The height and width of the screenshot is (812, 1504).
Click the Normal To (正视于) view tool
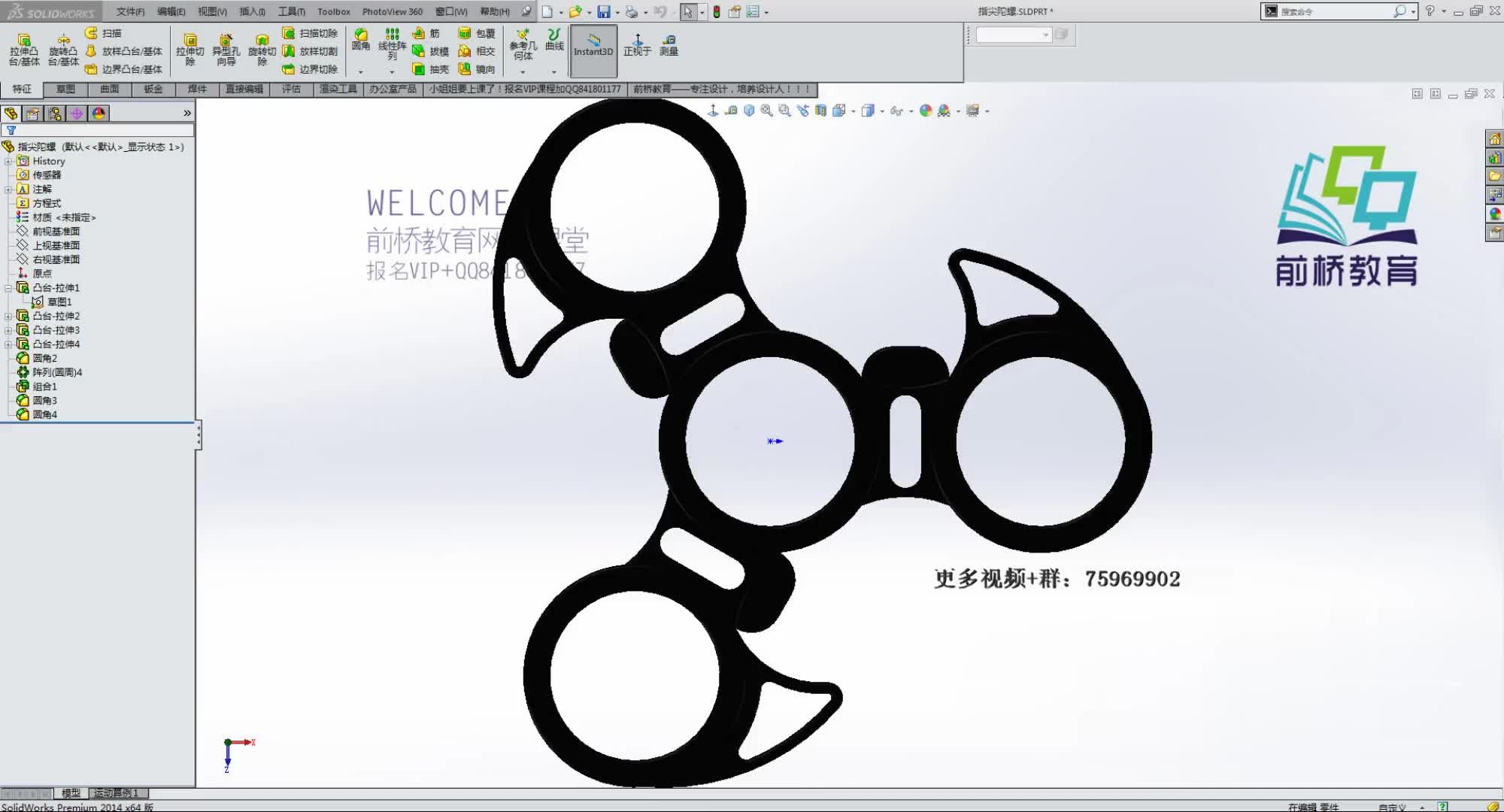point(637,44)
